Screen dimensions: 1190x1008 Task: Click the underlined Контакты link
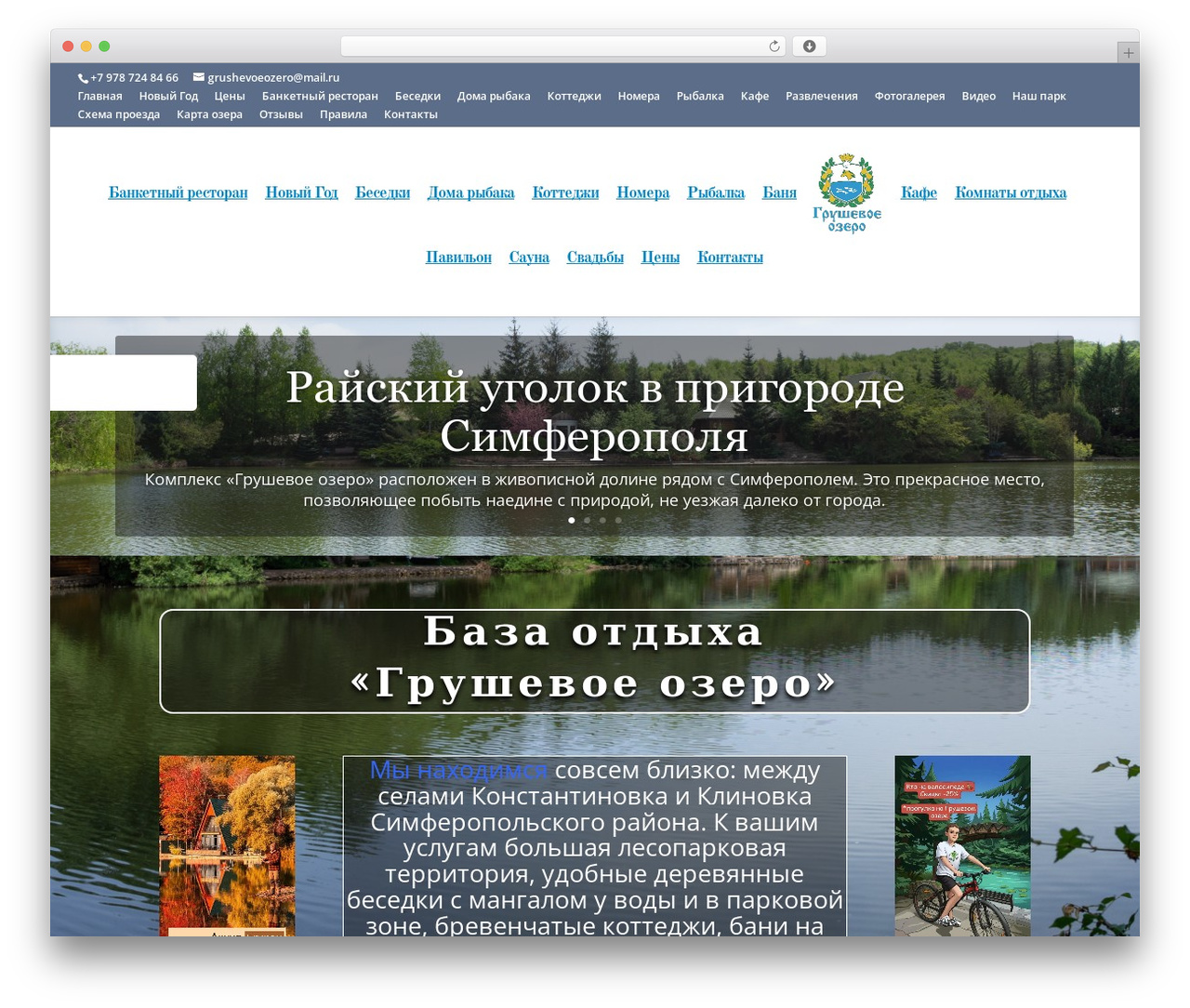coord(730,257)
